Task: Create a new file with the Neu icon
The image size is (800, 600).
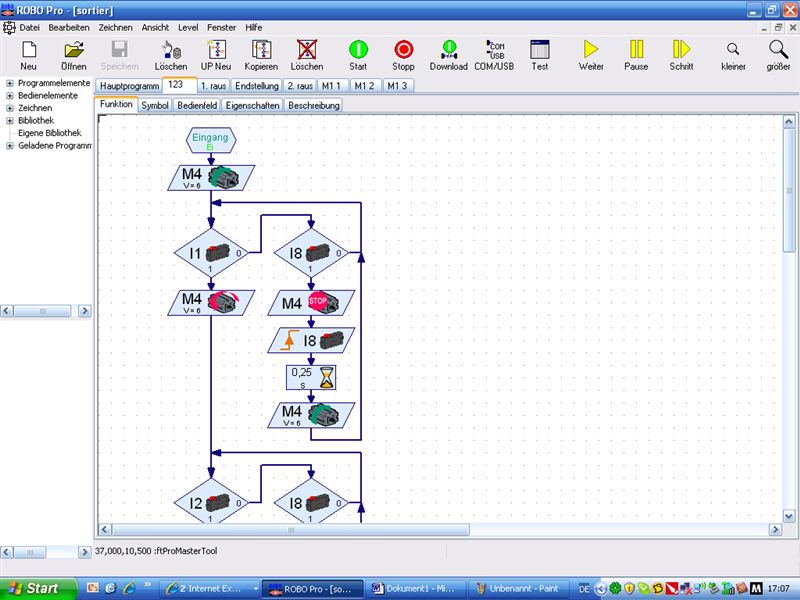Action: pyautogui.click(x=29, y=56)
